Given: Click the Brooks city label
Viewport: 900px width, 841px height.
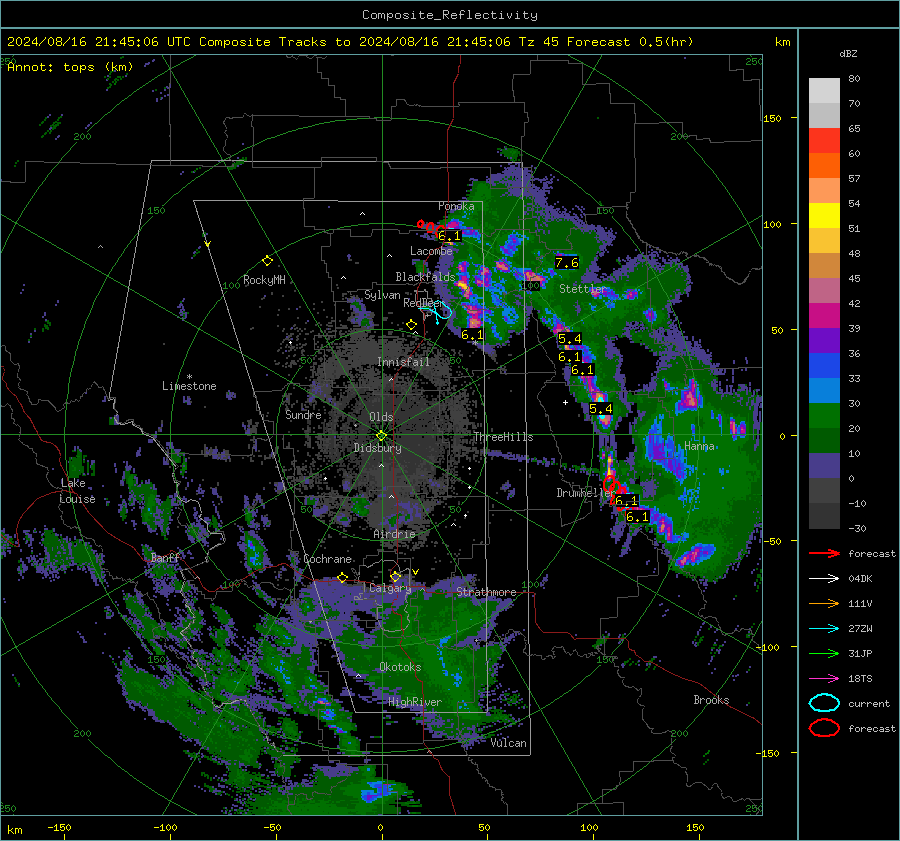Looking at the screenshot, I should [x=711, y=700].
